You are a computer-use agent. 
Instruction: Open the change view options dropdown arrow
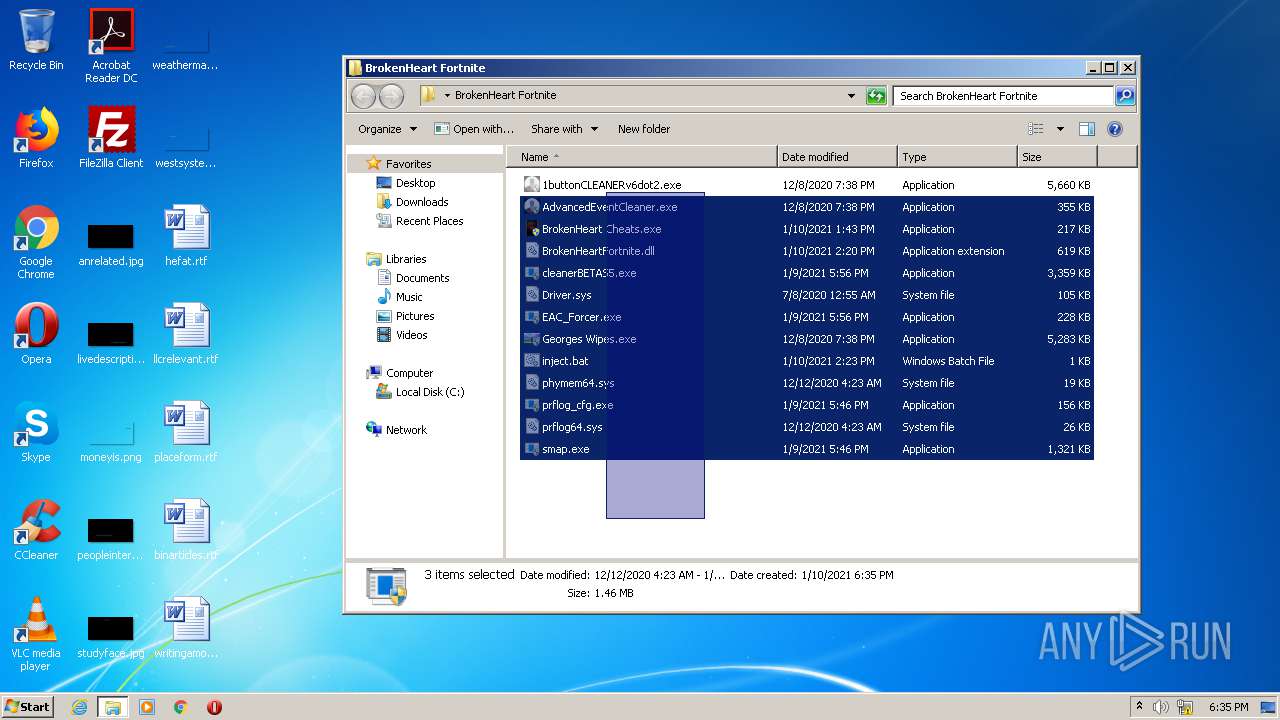[1060, 129]
